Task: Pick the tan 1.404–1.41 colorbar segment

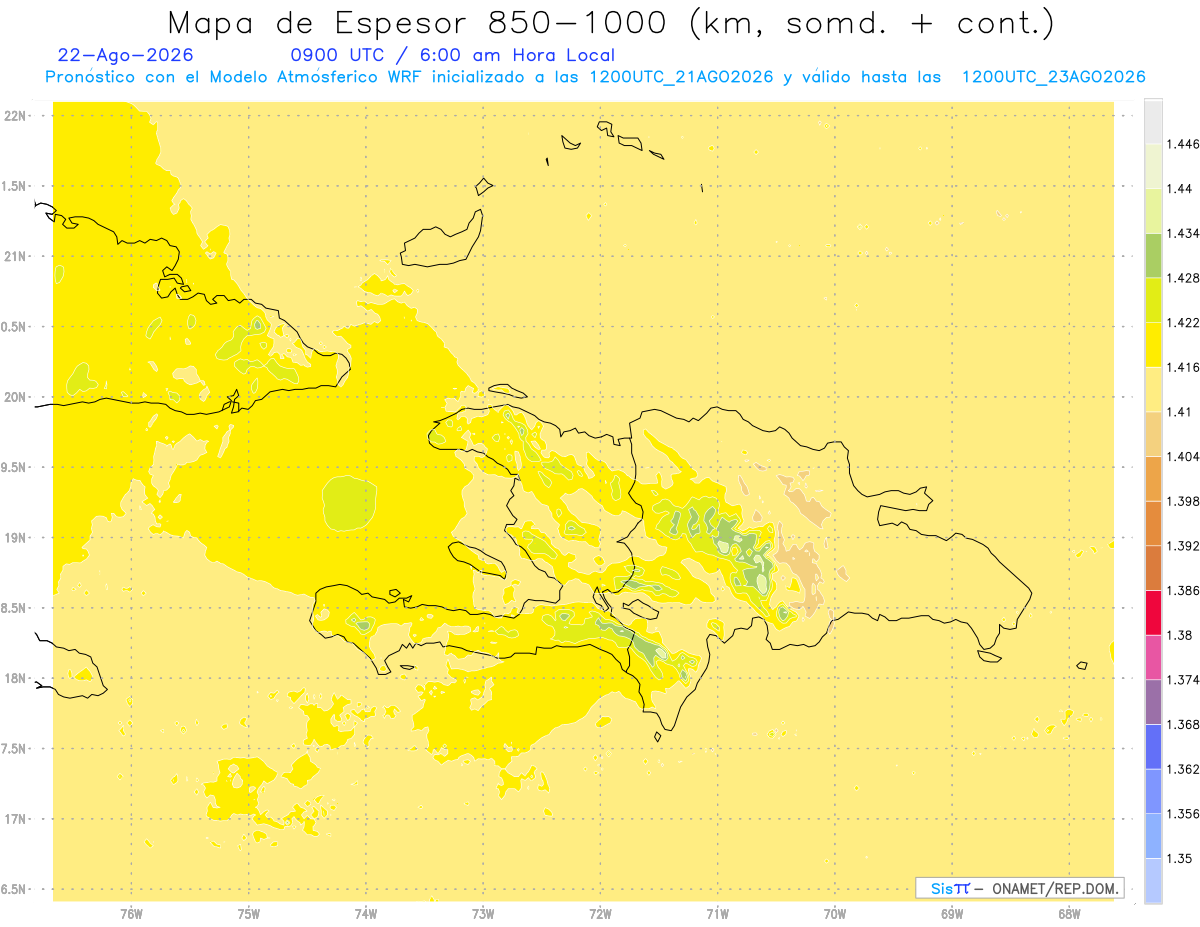Action: pos(1153,433)
